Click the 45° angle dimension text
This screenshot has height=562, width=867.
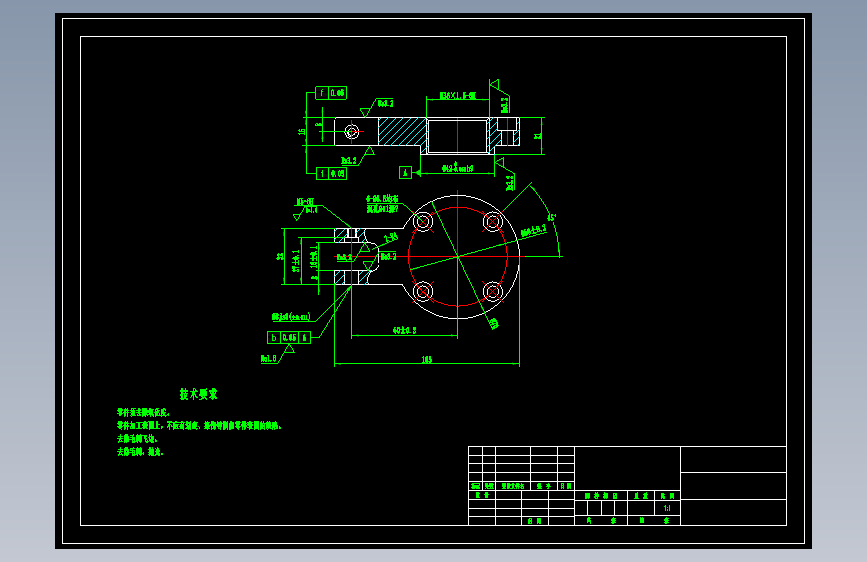point(551,217)
